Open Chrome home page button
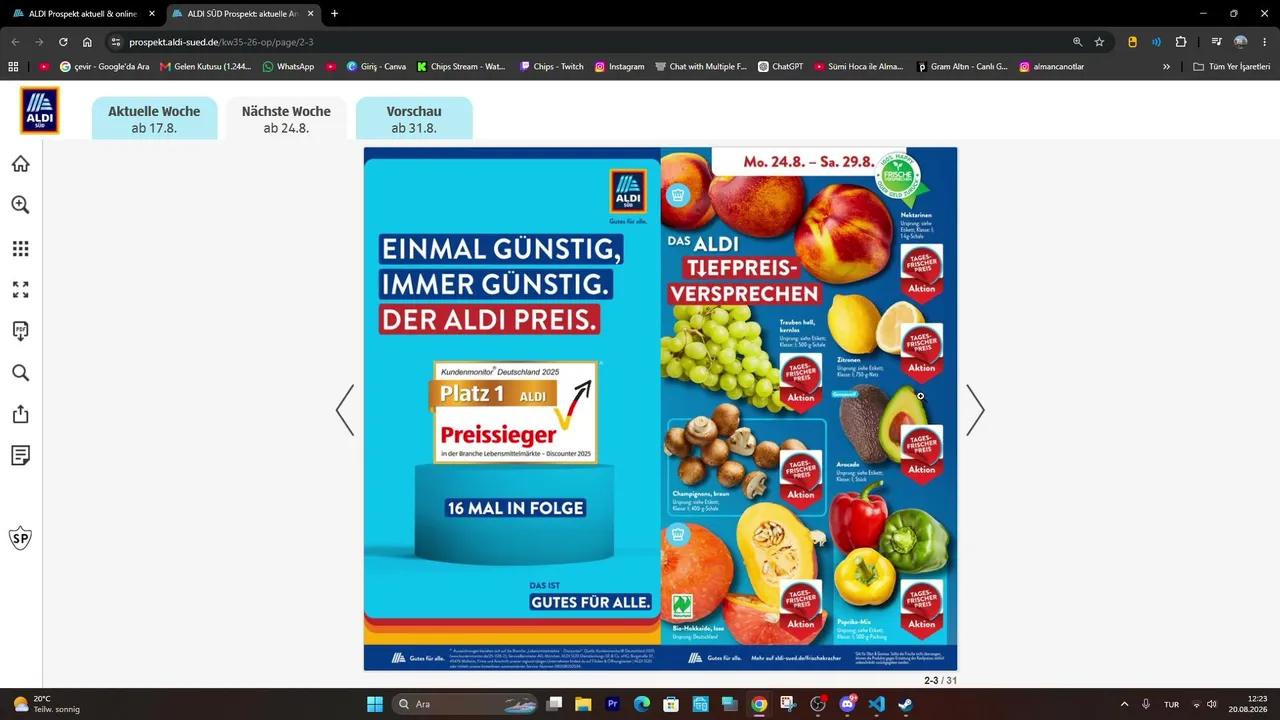The width and height of the screenshot is (1280, 720). pyautogui.click(x=87, y=42)
